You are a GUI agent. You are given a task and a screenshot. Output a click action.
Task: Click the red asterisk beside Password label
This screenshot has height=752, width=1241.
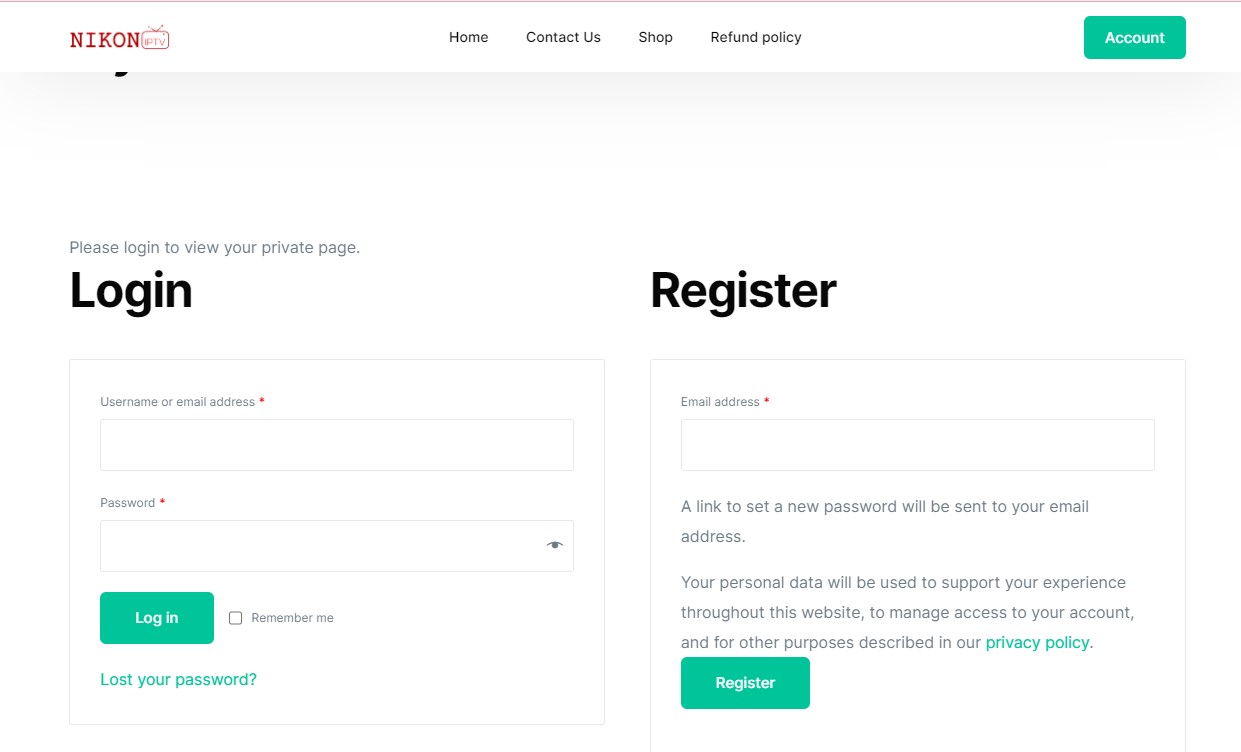[162, 502]
